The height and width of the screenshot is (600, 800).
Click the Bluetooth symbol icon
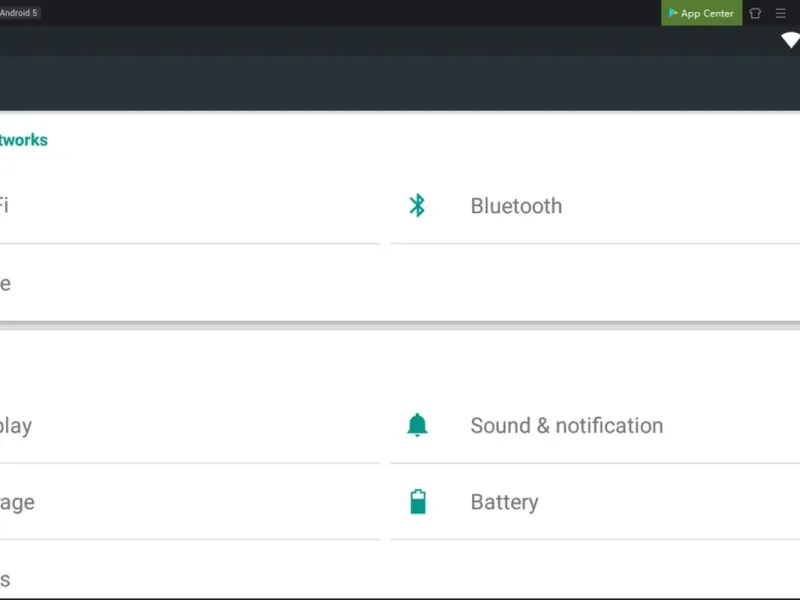[x=418, y=206]
